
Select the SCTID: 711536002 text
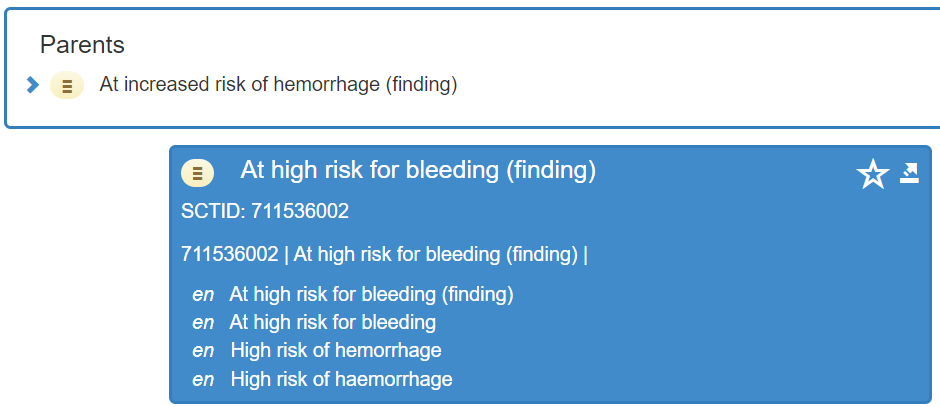(x=265, y=211)
